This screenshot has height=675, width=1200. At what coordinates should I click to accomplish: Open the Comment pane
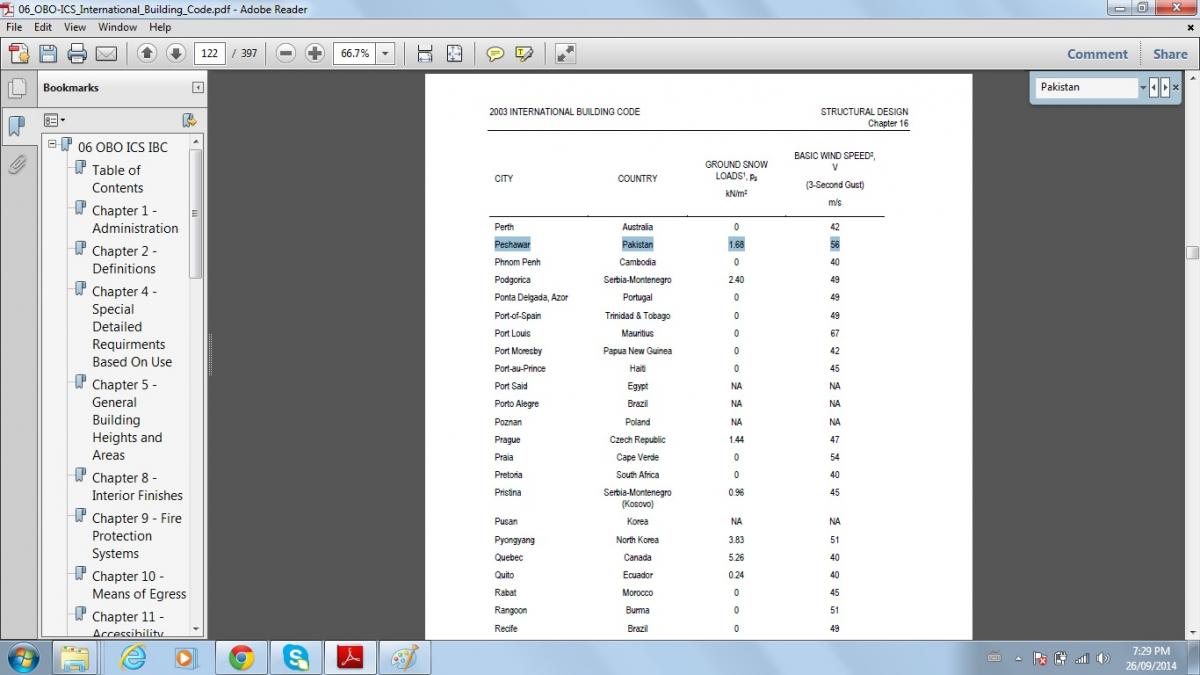[1097, 54]
